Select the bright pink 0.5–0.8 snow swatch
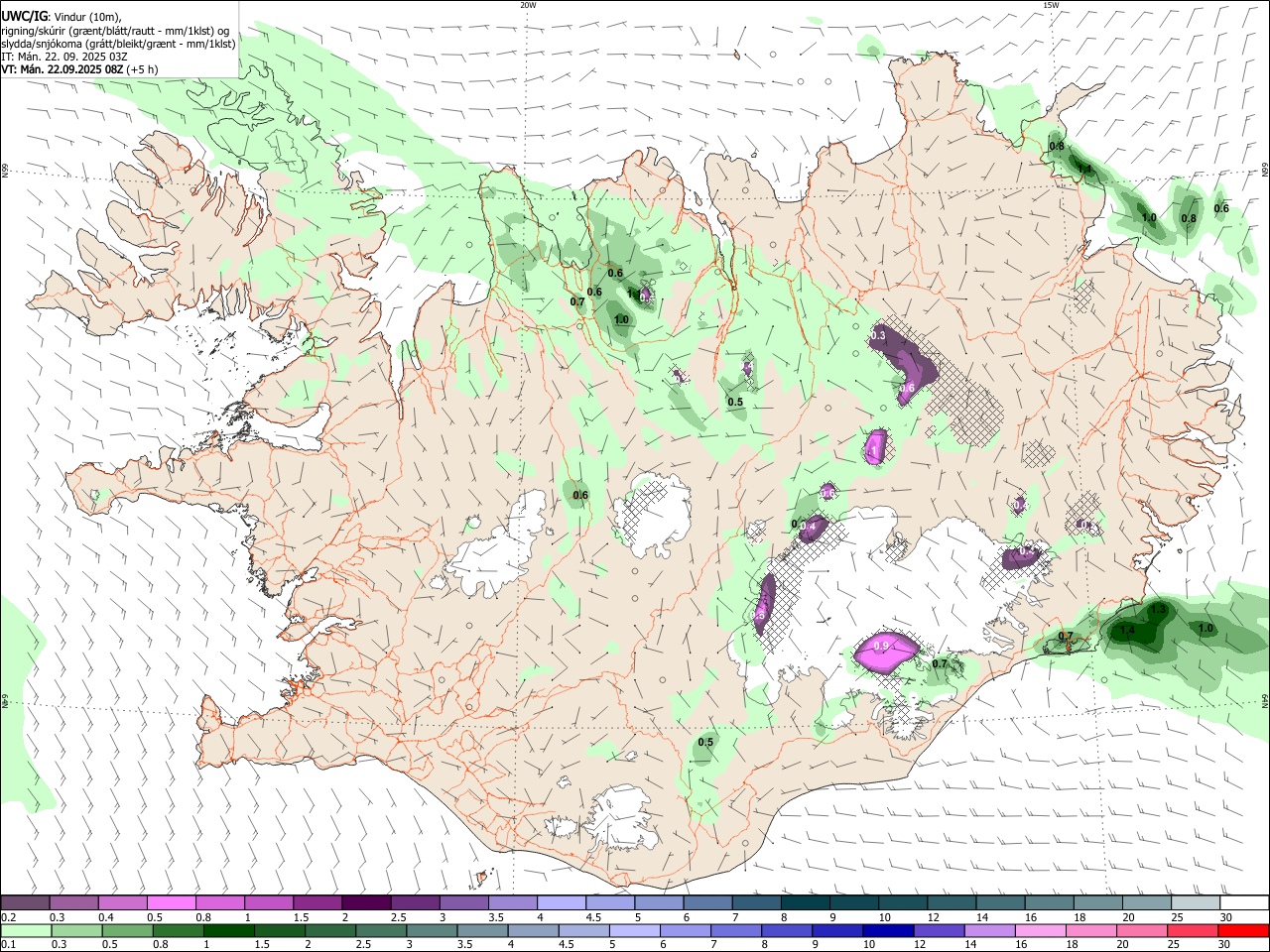The width and height of the screenshot is (1270, 952). click(x=171, y=903)
